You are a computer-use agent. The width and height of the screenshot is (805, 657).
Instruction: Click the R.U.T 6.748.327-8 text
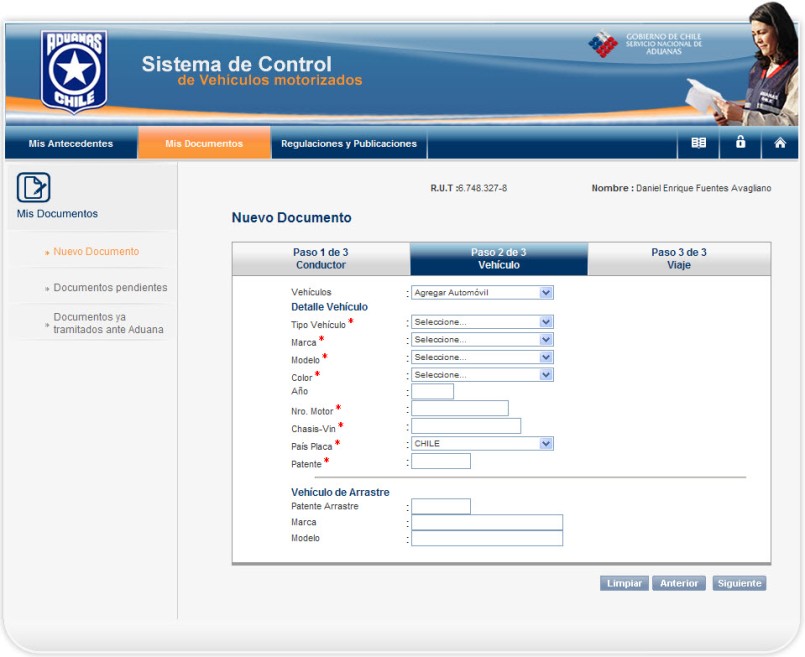(x=469, y=188)
